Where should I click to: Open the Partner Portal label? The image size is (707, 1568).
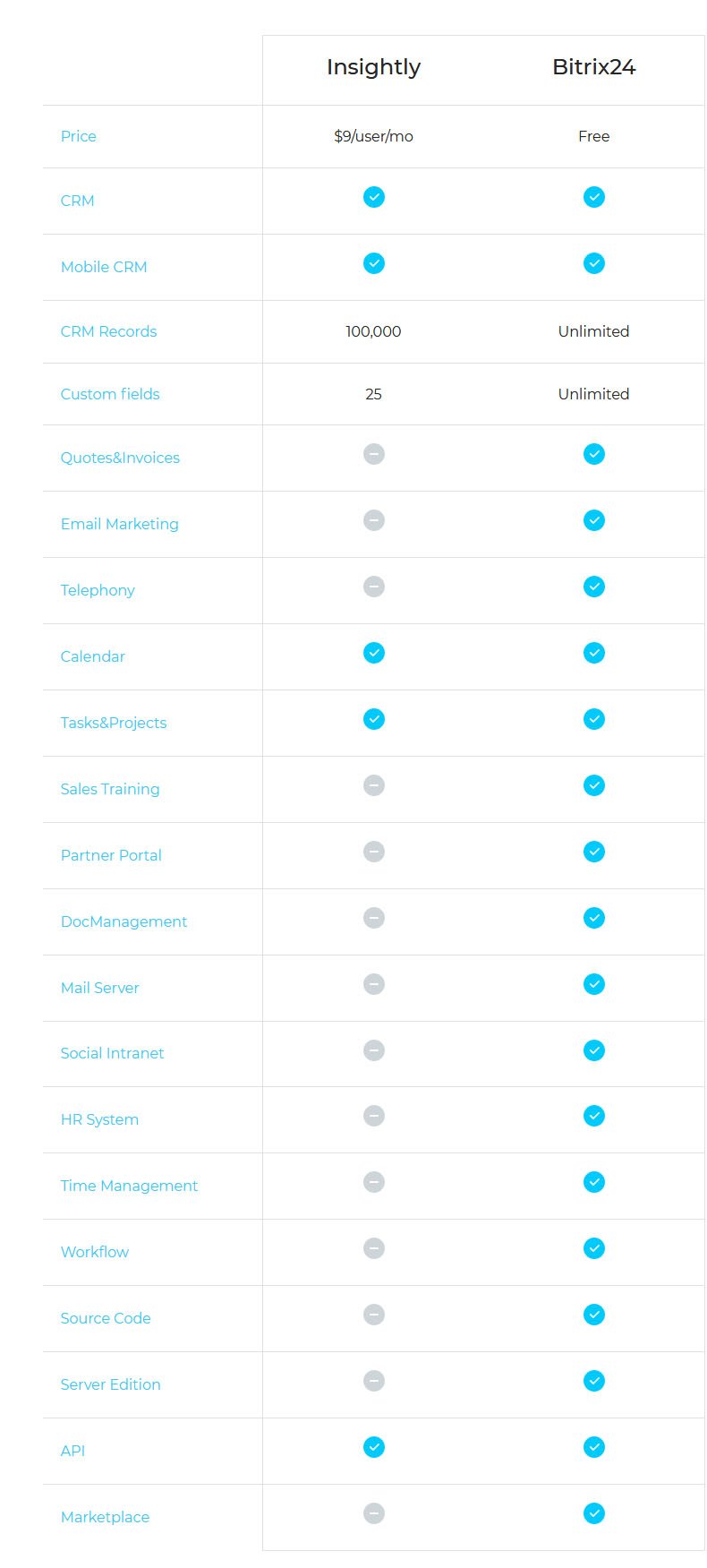111,855
